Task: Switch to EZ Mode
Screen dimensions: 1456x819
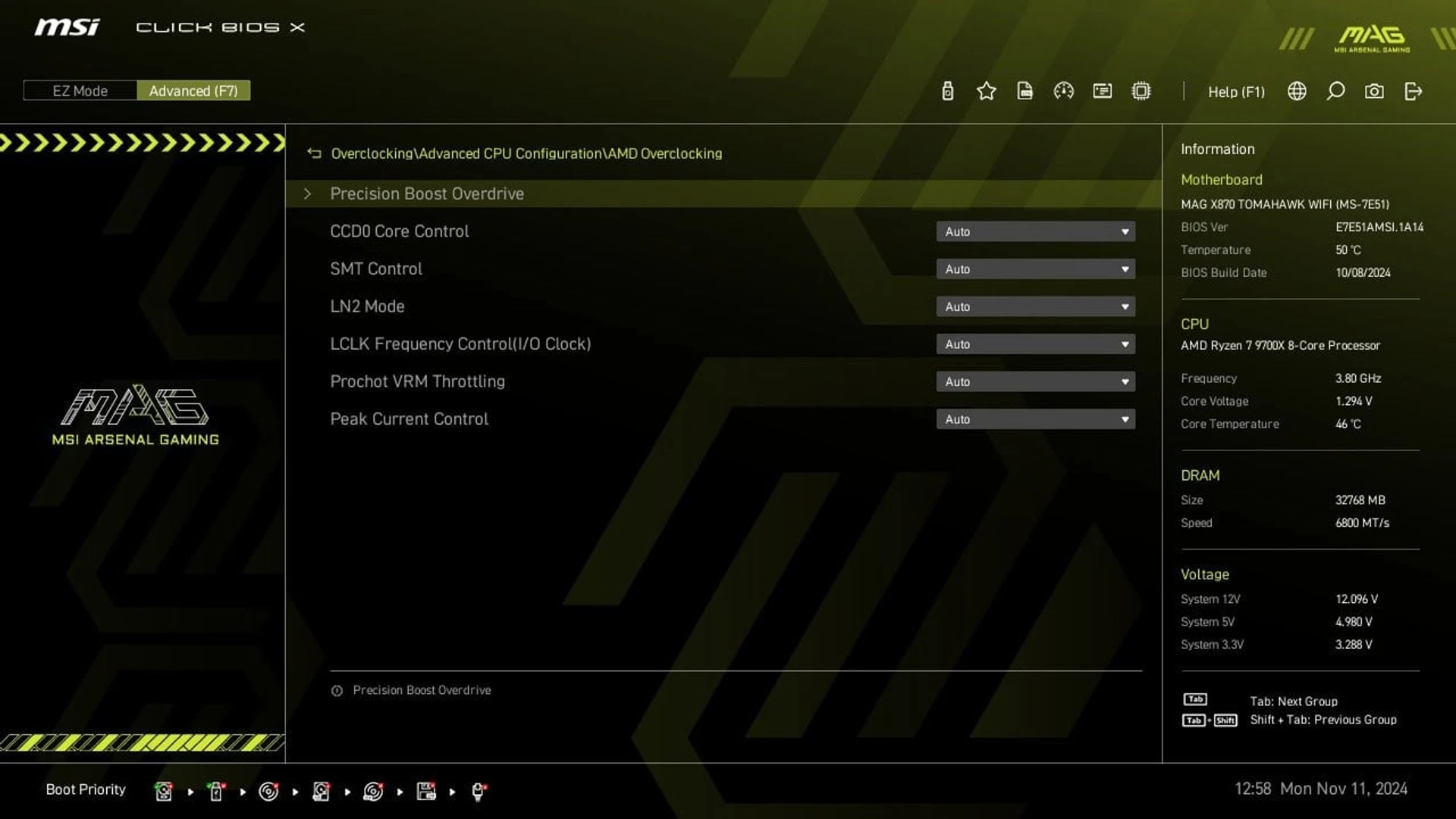Action: pos(80,91)
